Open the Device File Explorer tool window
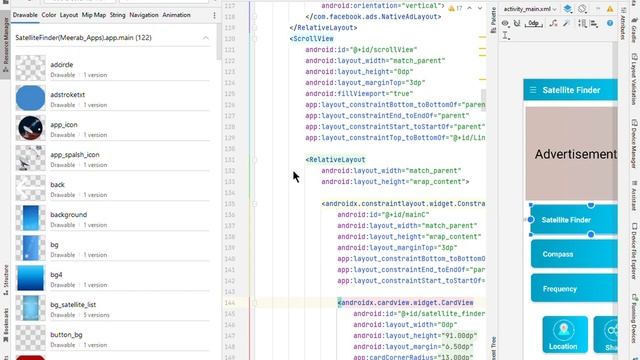The height and width of the screenshot is (360, 640). (x=634, y=251)
